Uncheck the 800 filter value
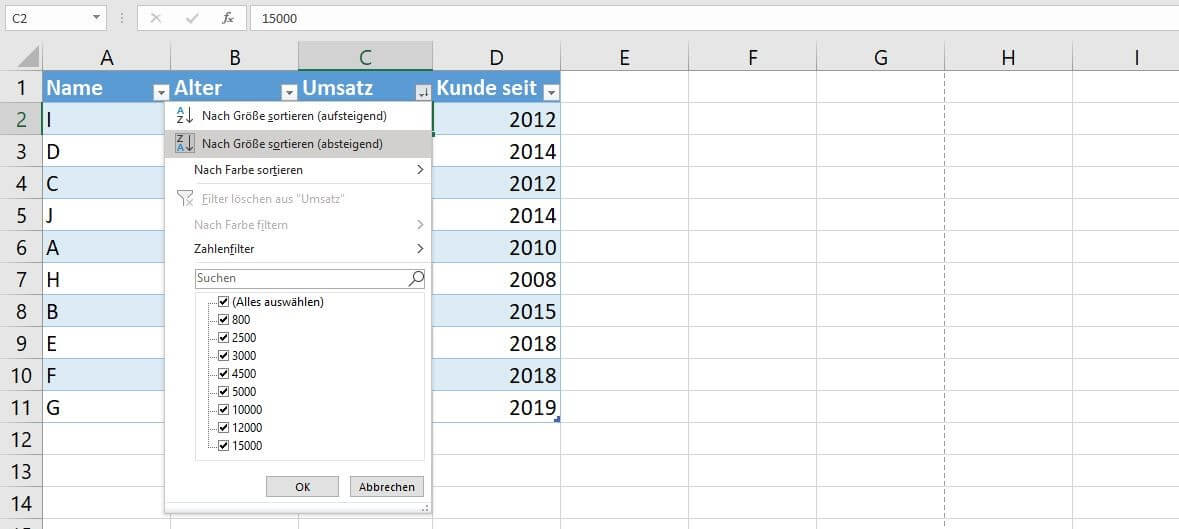Screen dimensions: 1179x529 223,319
